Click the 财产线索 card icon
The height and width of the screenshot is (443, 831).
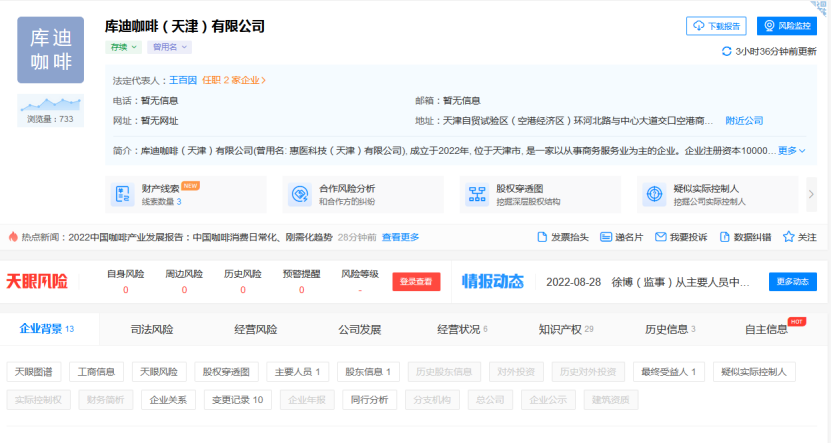pos(122,194)
